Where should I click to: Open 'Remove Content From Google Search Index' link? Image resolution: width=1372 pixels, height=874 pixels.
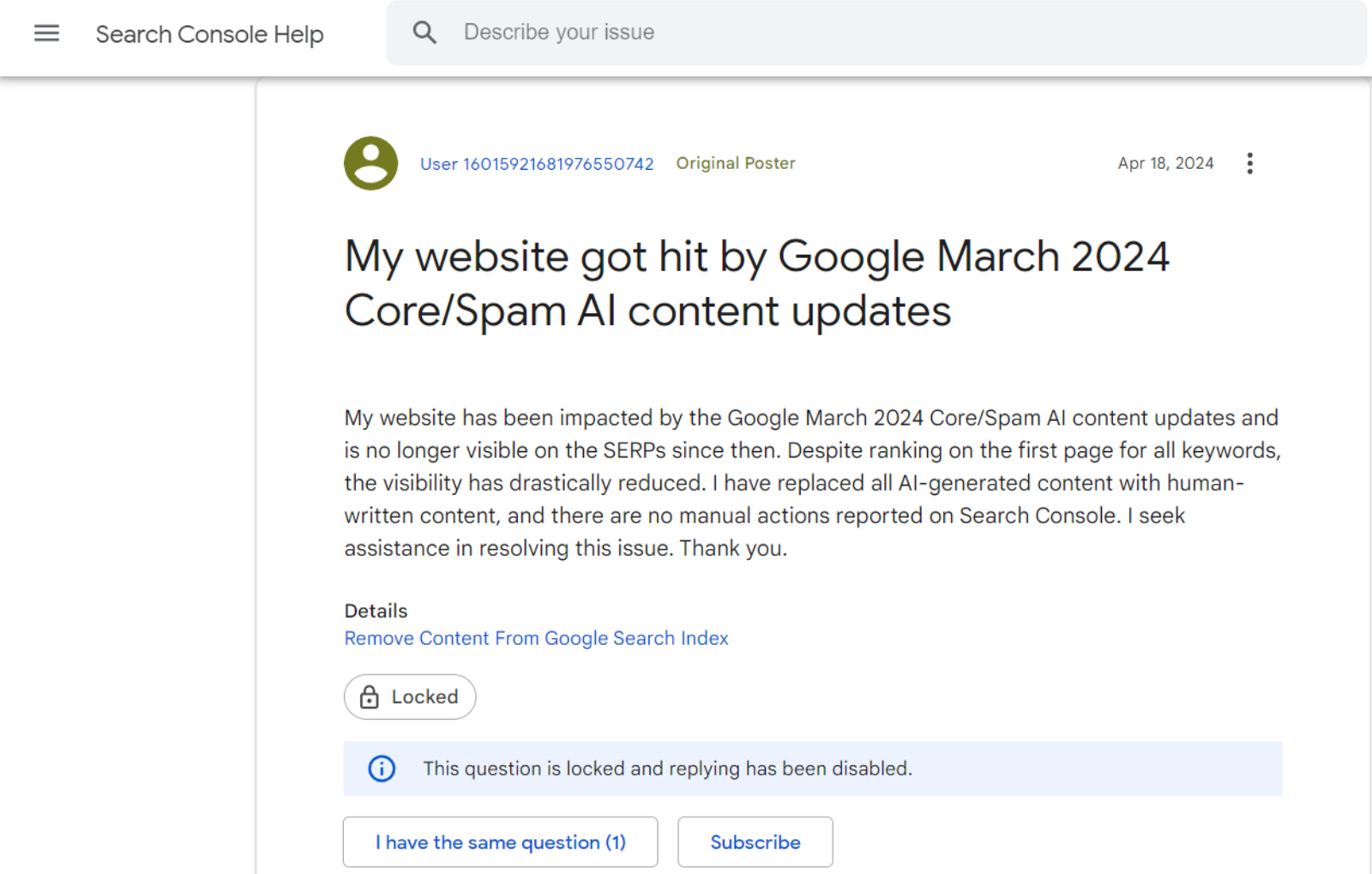(x=536, y=638)
